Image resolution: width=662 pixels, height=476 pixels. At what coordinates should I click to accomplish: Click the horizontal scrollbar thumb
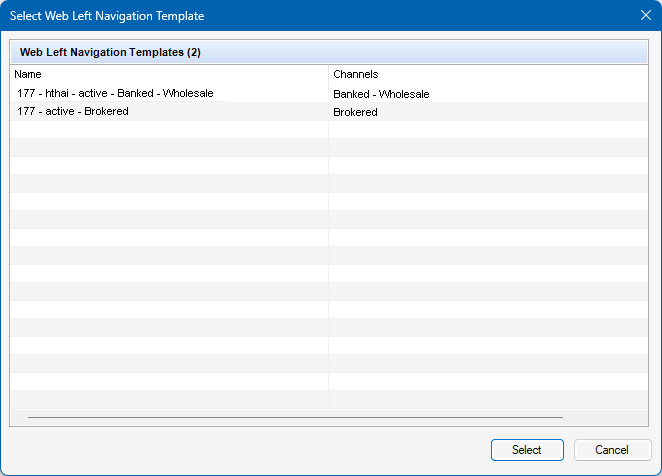tap(295, 417)
